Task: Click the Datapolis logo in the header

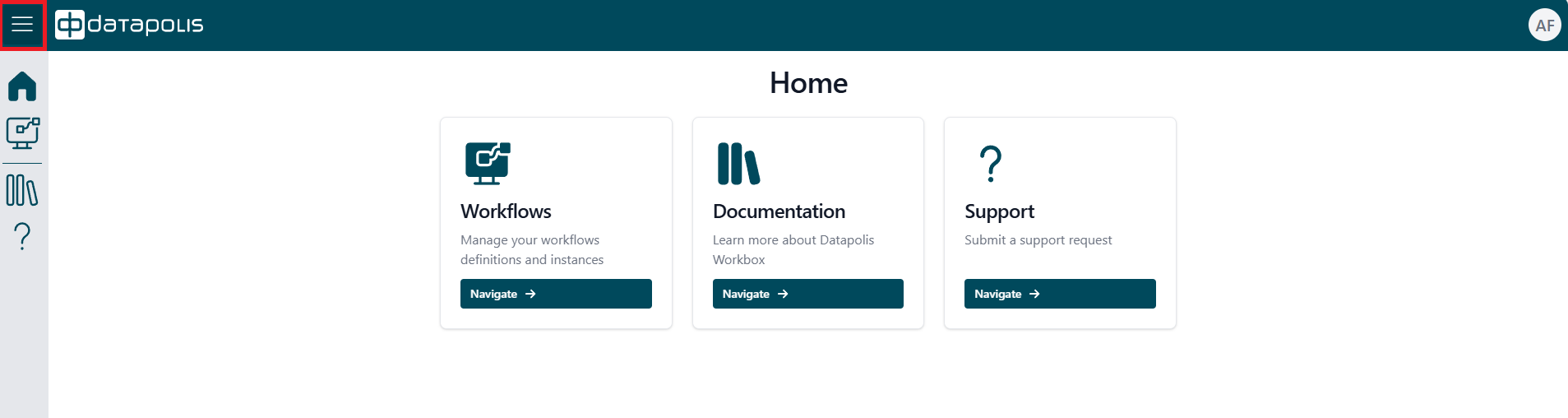Action: (129, 25)
